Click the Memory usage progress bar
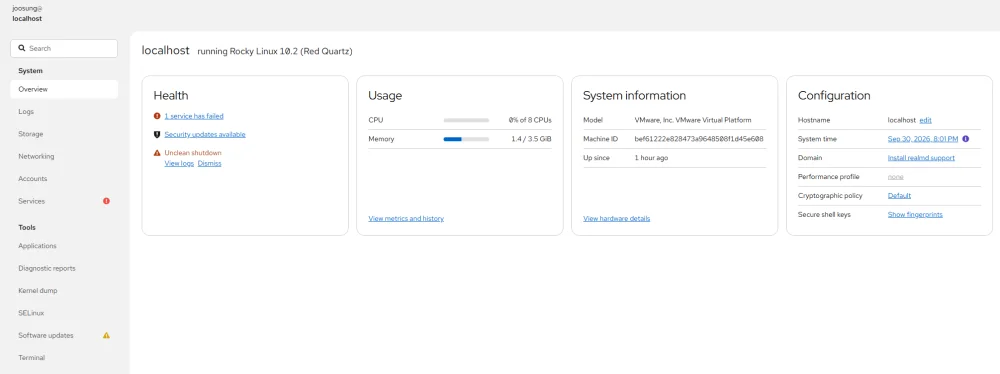 pyautogui.click(x=466, y=139)
